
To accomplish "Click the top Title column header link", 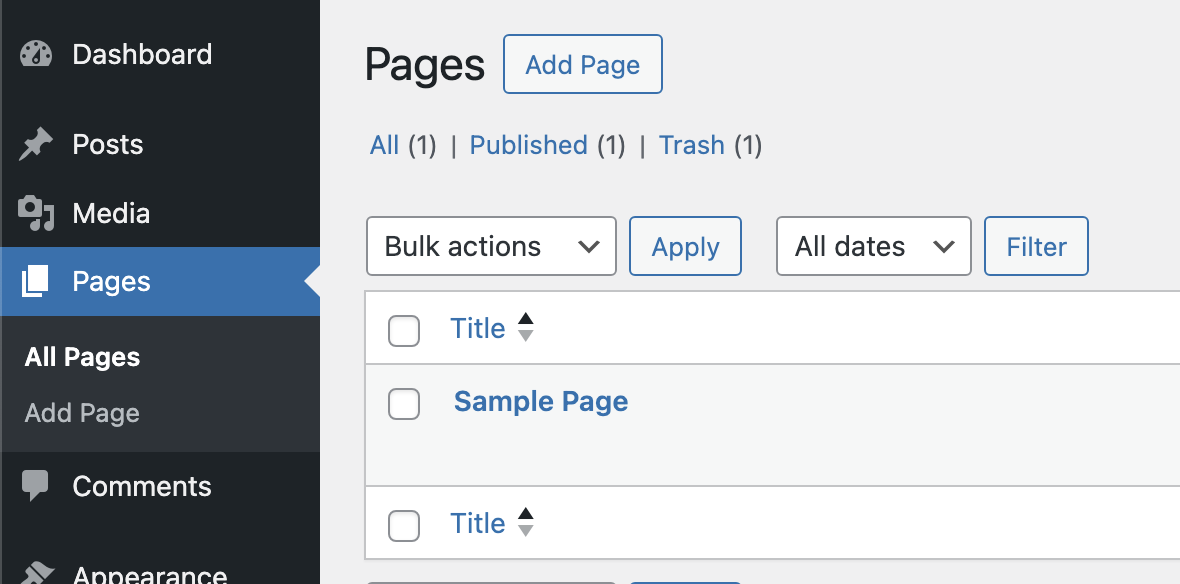I will coord(477,328).
